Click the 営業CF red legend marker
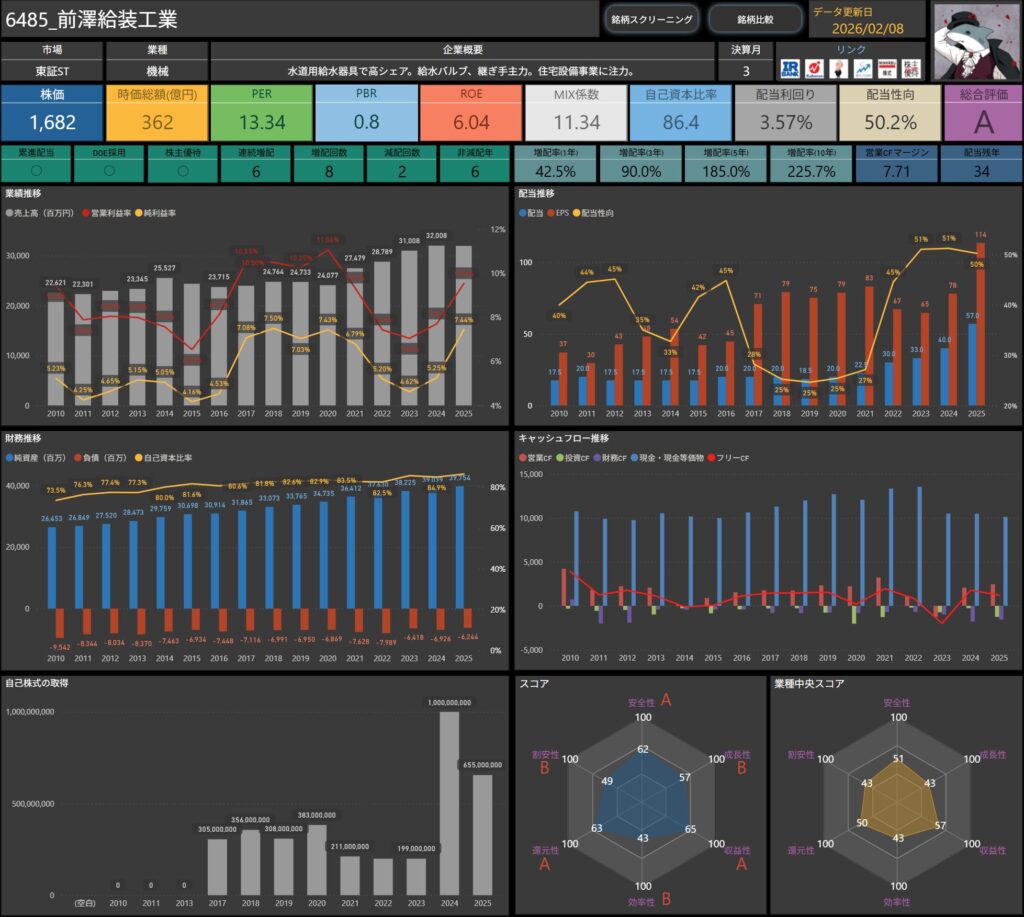Viewport: 1024px width, 917px height. (521, 457)
